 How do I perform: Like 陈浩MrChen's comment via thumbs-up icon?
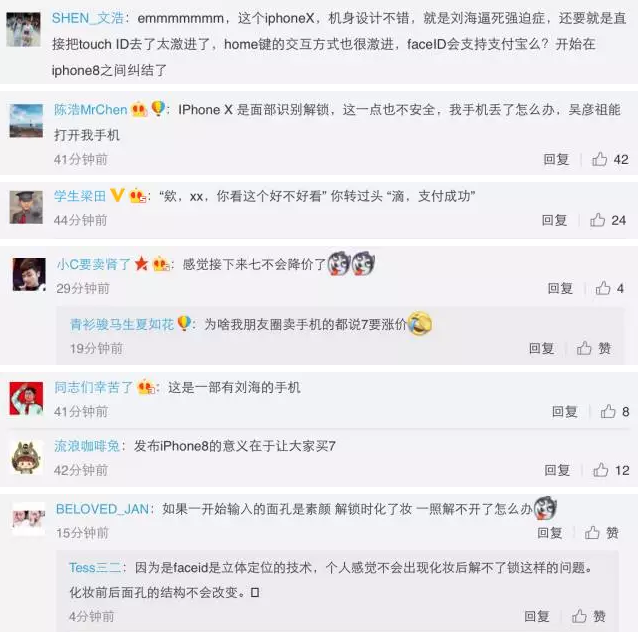click(599, 159)
